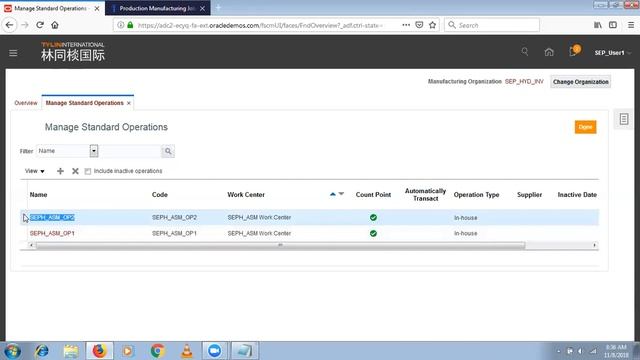Click the Work Center column header

click(x=246, y=195)
